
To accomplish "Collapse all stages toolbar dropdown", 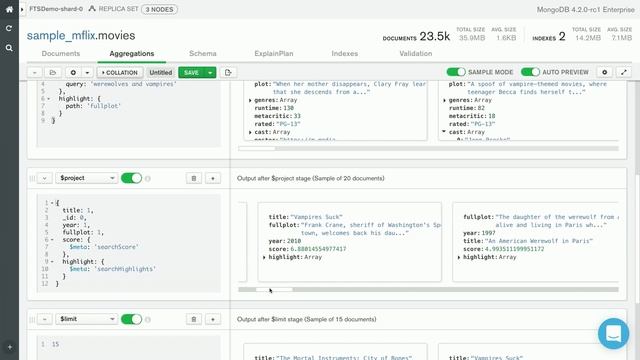I will pyautogui.click(x=35, y=72).
